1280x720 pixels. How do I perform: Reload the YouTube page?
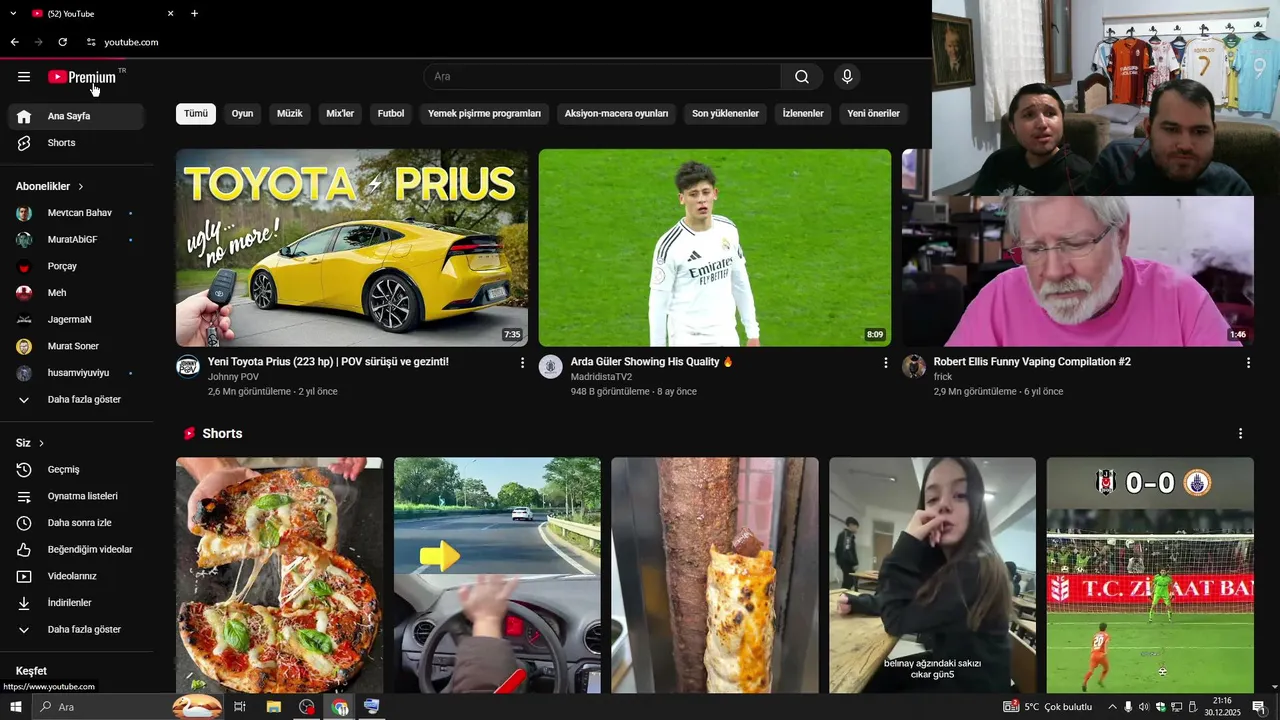[x=62, y=42]
